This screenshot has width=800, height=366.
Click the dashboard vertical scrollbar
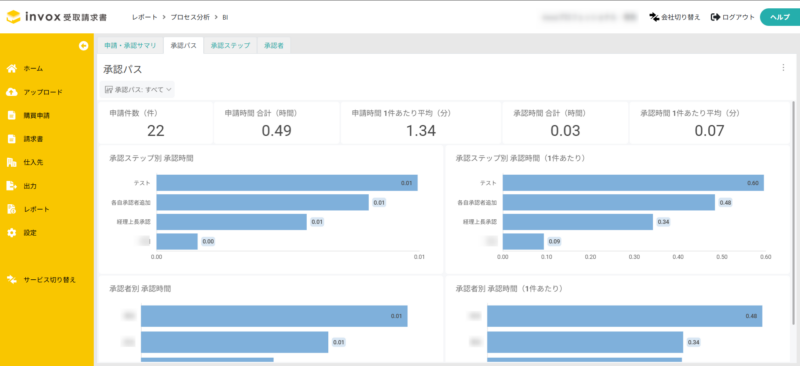(793, 212)
